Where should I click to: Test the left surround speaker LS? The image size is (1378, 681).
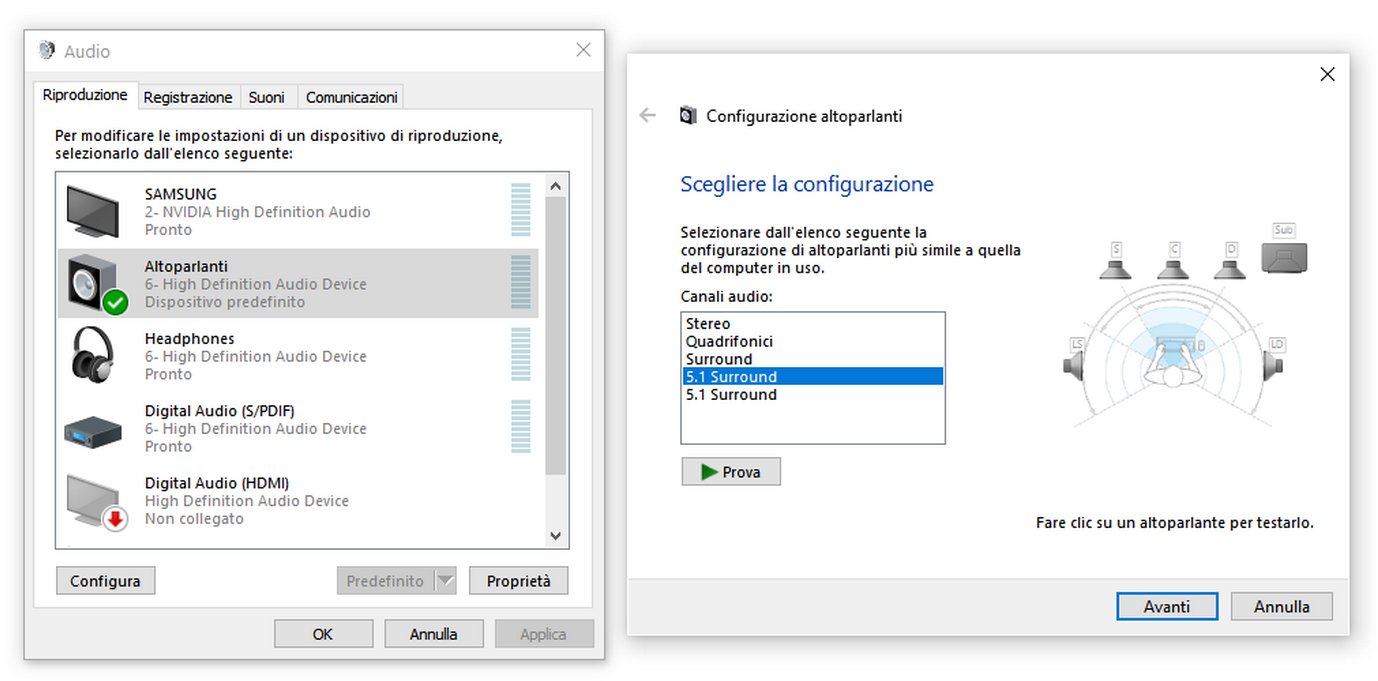point(1075,361)
